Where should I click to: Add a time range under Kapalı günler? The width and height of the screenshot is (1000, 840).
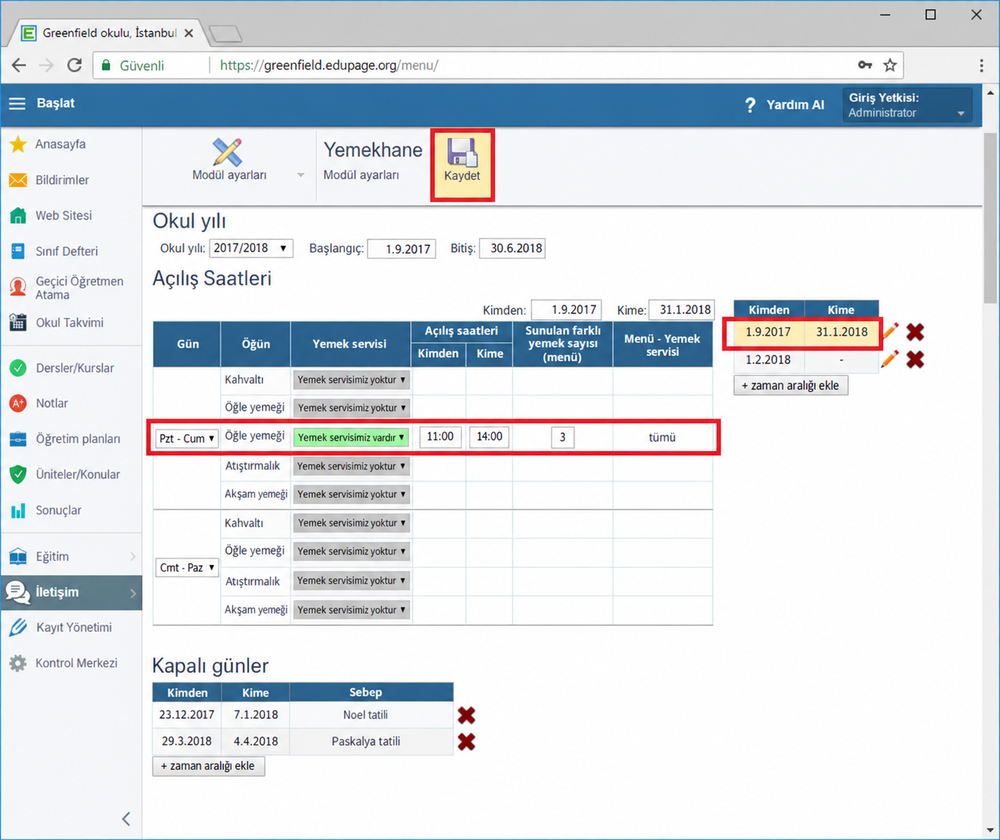[209, 766]
